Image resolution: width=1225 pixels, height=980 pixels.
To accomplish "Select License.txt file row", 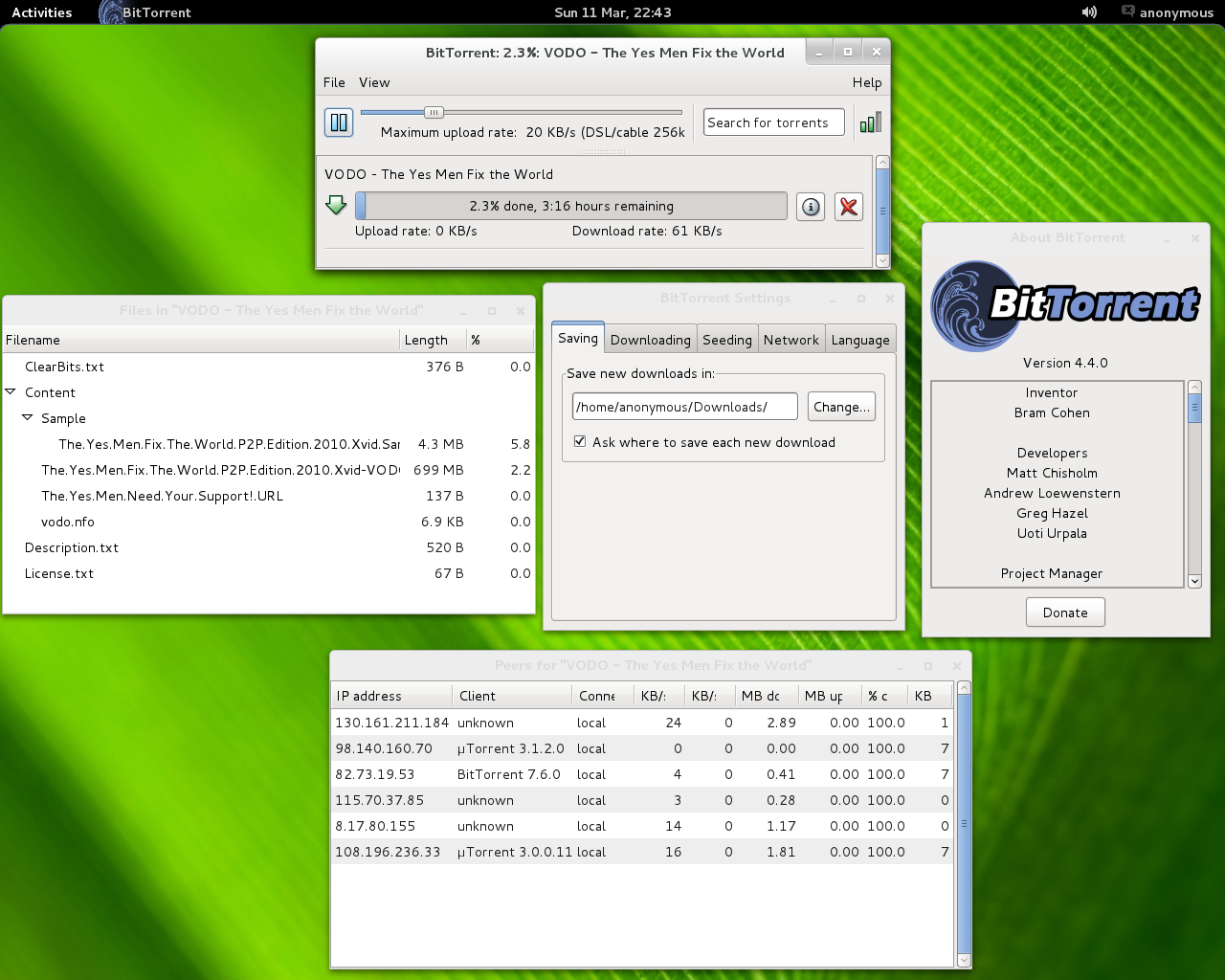I will [x=268, y=573].
